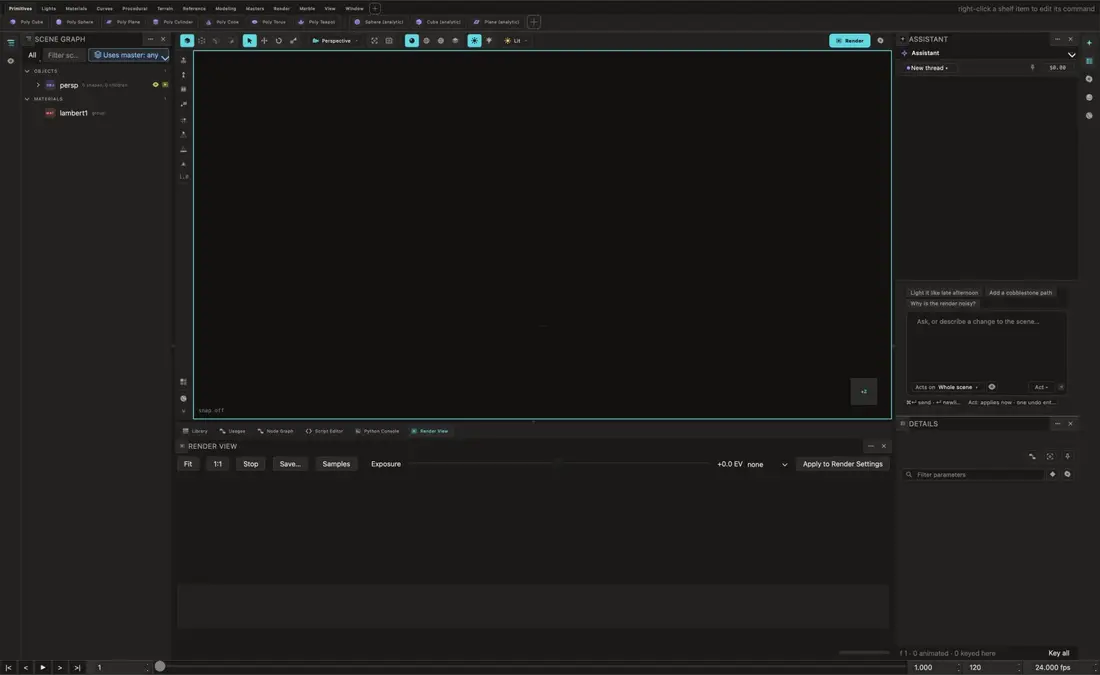Click the 'Light it like late afternoon' suggestion
Screen dimensions: 1100x675
944,293
